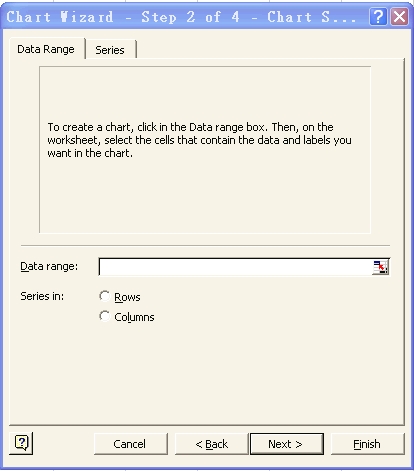Advance with the Next button

coord(287,444)
